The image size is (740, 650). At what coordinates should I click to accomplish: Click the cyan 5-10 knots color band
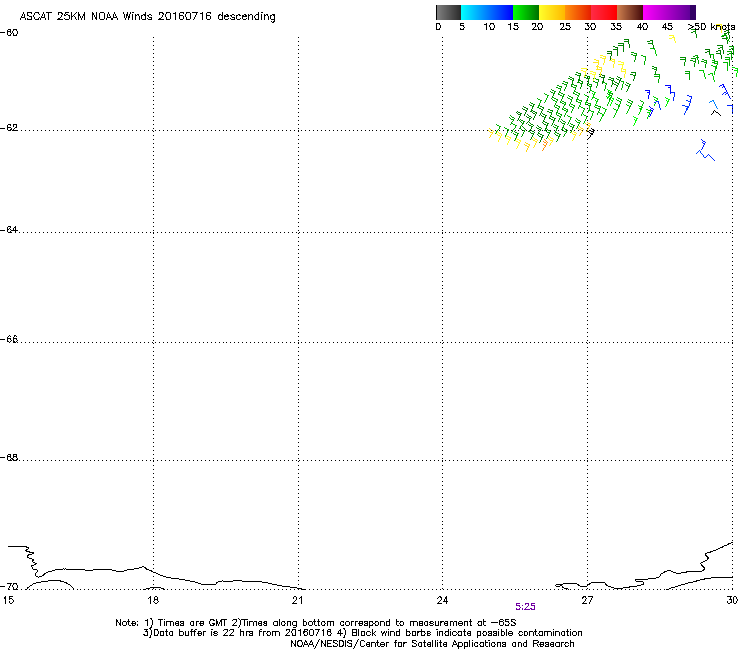(474, 12)
